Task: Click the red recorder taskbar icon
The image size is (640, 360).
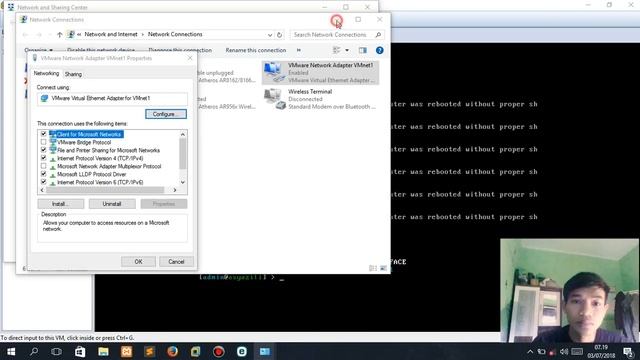Action: point(218,351)
